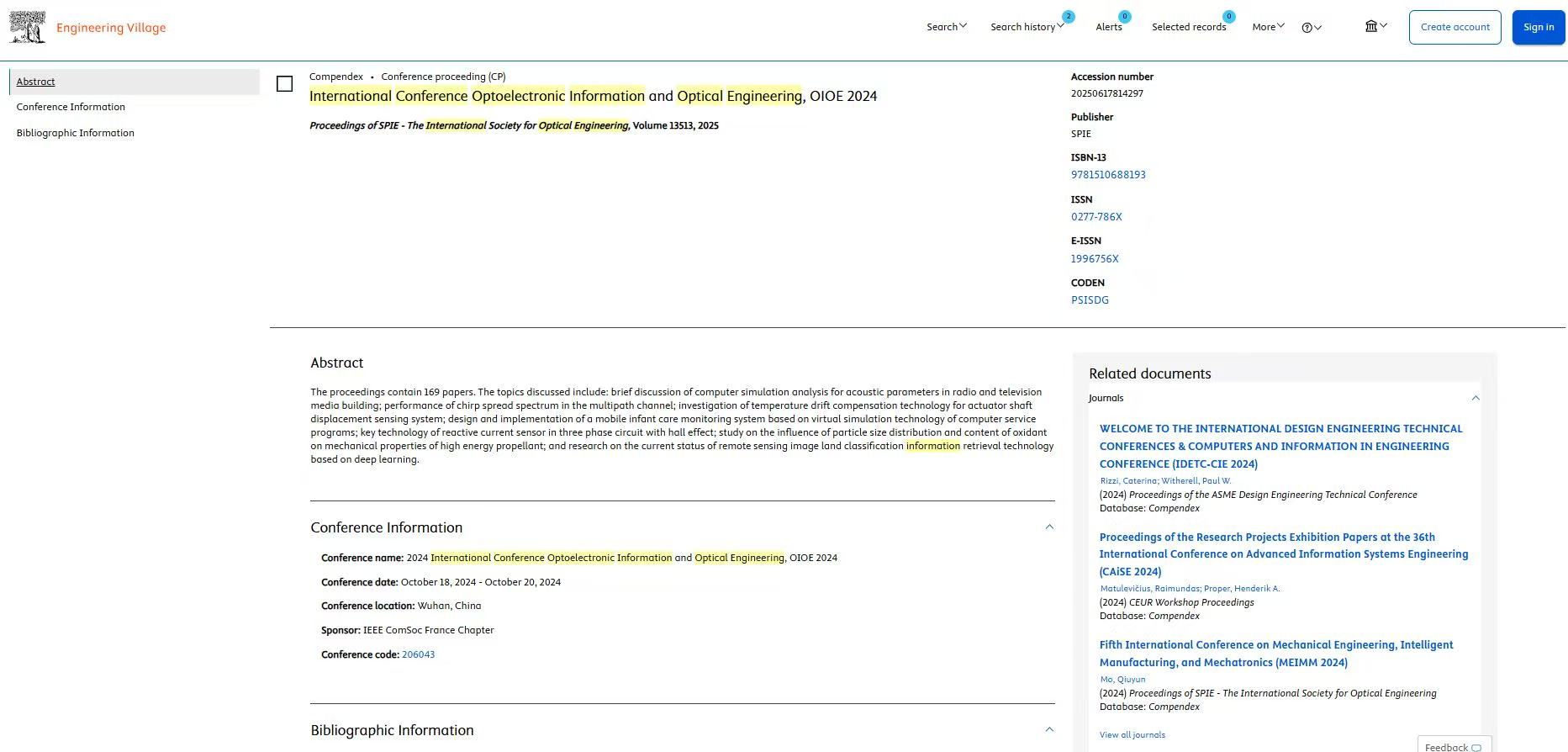
Task: Click the Conference proceeding (CP) label
Action: (x=443, y=77)
